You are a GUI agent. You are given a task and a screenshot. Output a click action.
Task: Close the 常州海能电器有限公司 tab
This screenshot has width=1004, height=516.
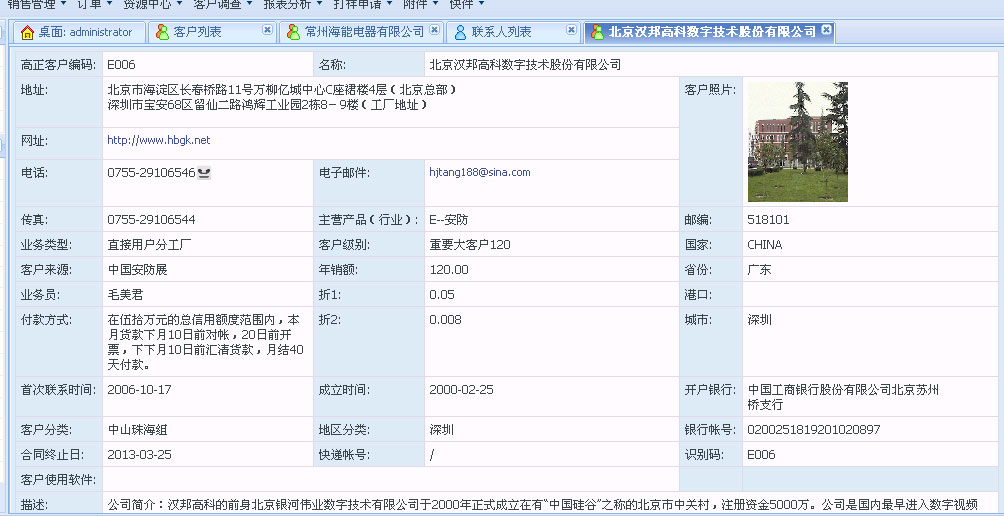coord(434,29)
